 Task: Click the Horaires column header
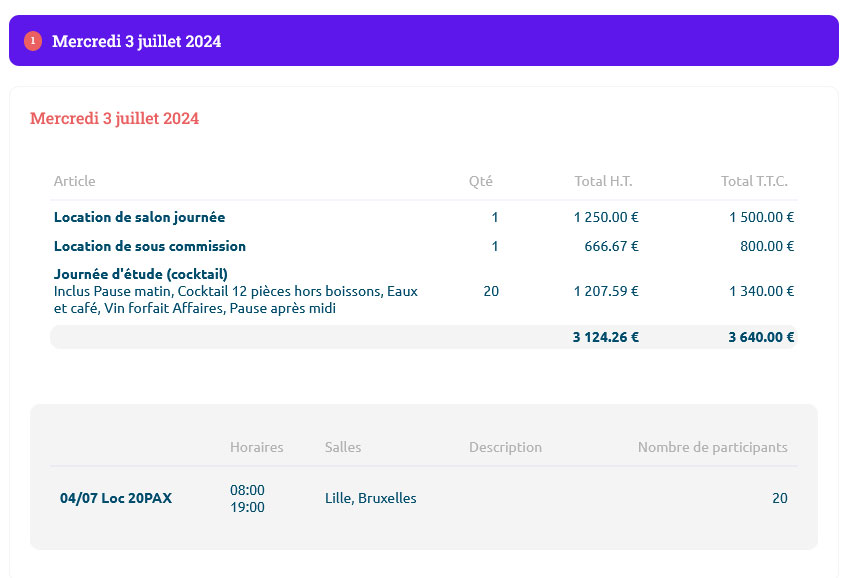(x=256, y=447)
